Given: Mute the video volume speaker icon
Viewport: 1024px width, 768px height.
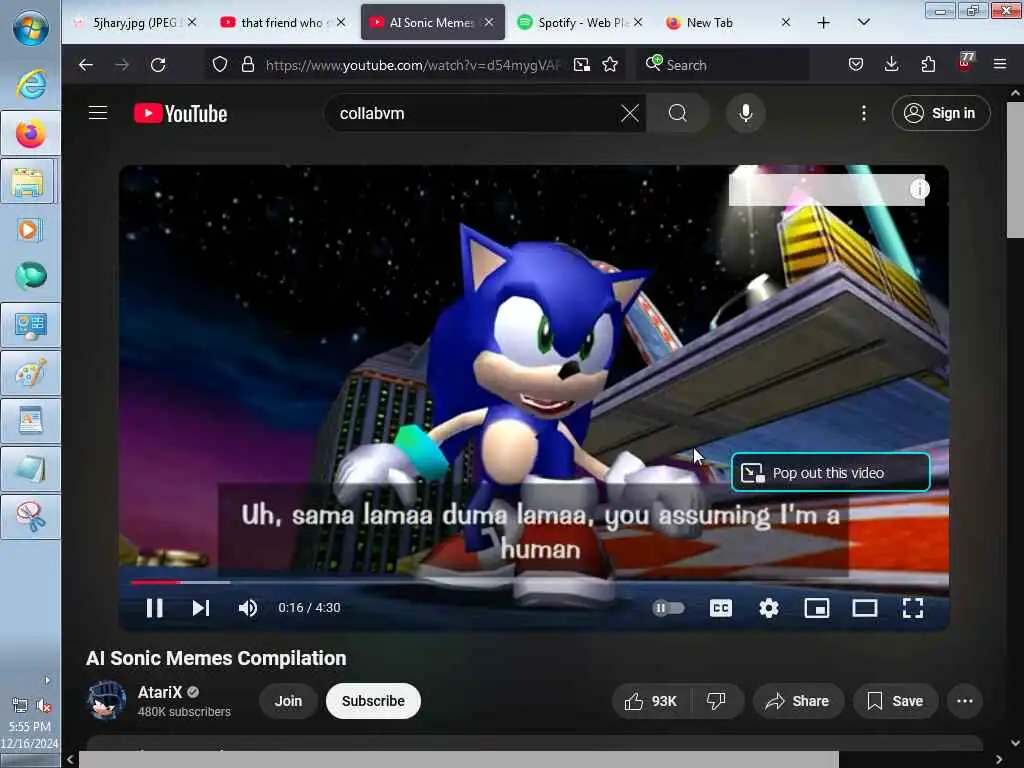Looking at the screenshot, I should (x=248, y=608).
